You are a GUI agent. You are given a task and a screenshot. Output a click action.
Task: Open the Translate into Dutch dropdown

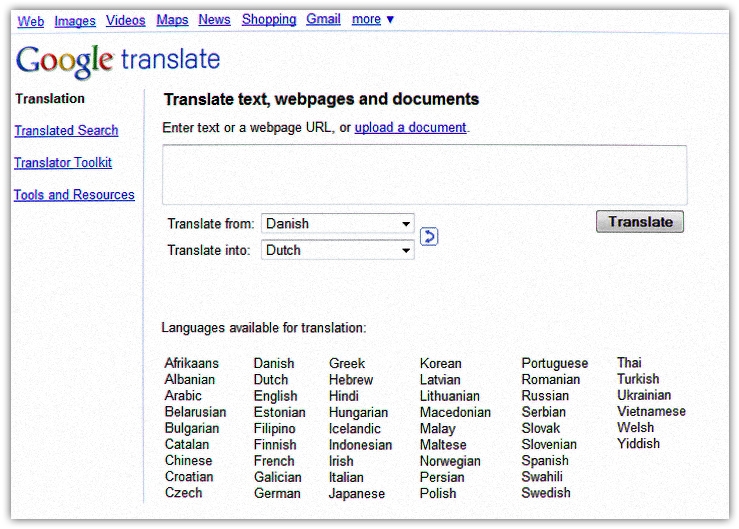pos(338,250)
